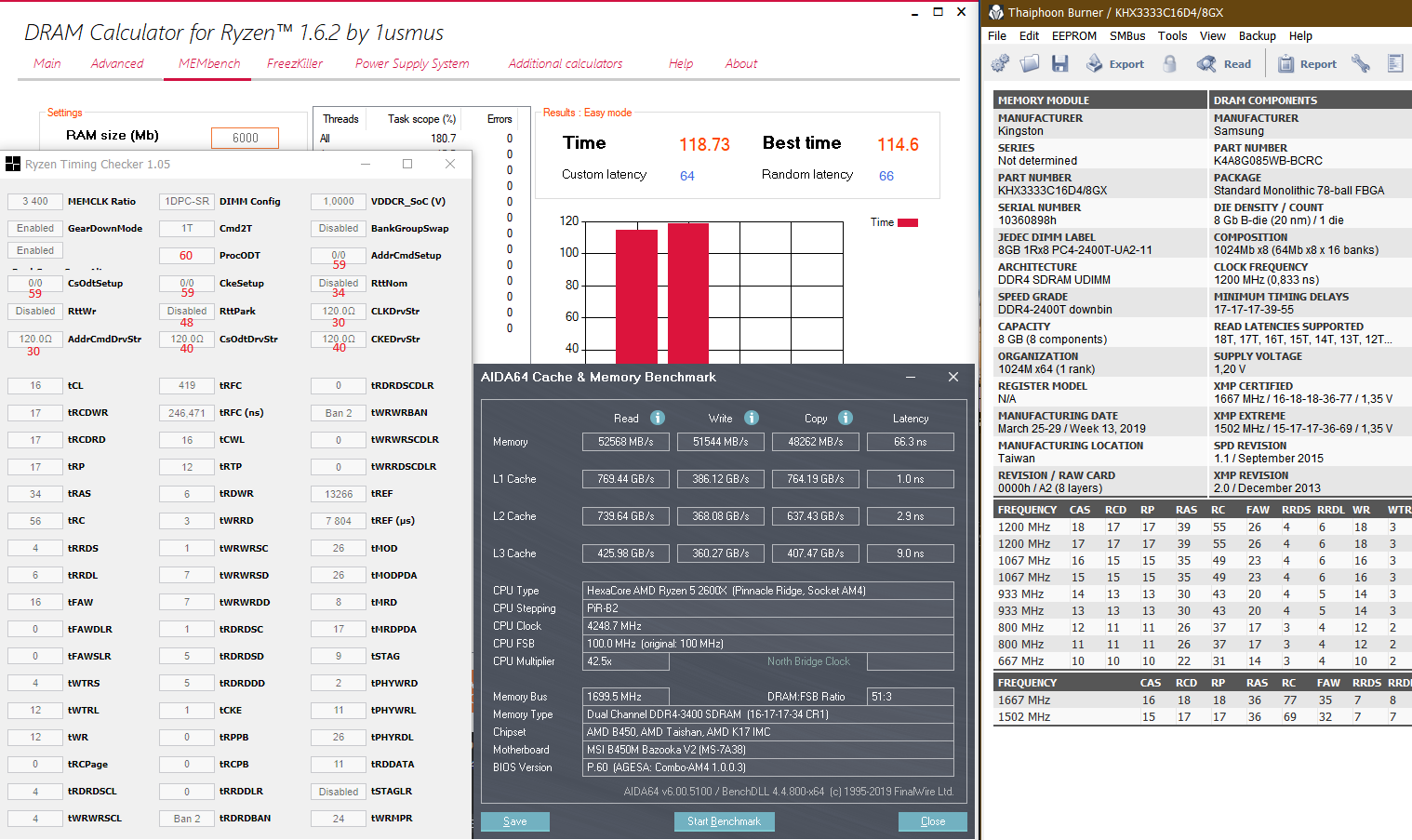Screen dimensions: 1412x840
Task: Maximize the Ryzen Timing Checker window
Action: (x=407, y=164)
